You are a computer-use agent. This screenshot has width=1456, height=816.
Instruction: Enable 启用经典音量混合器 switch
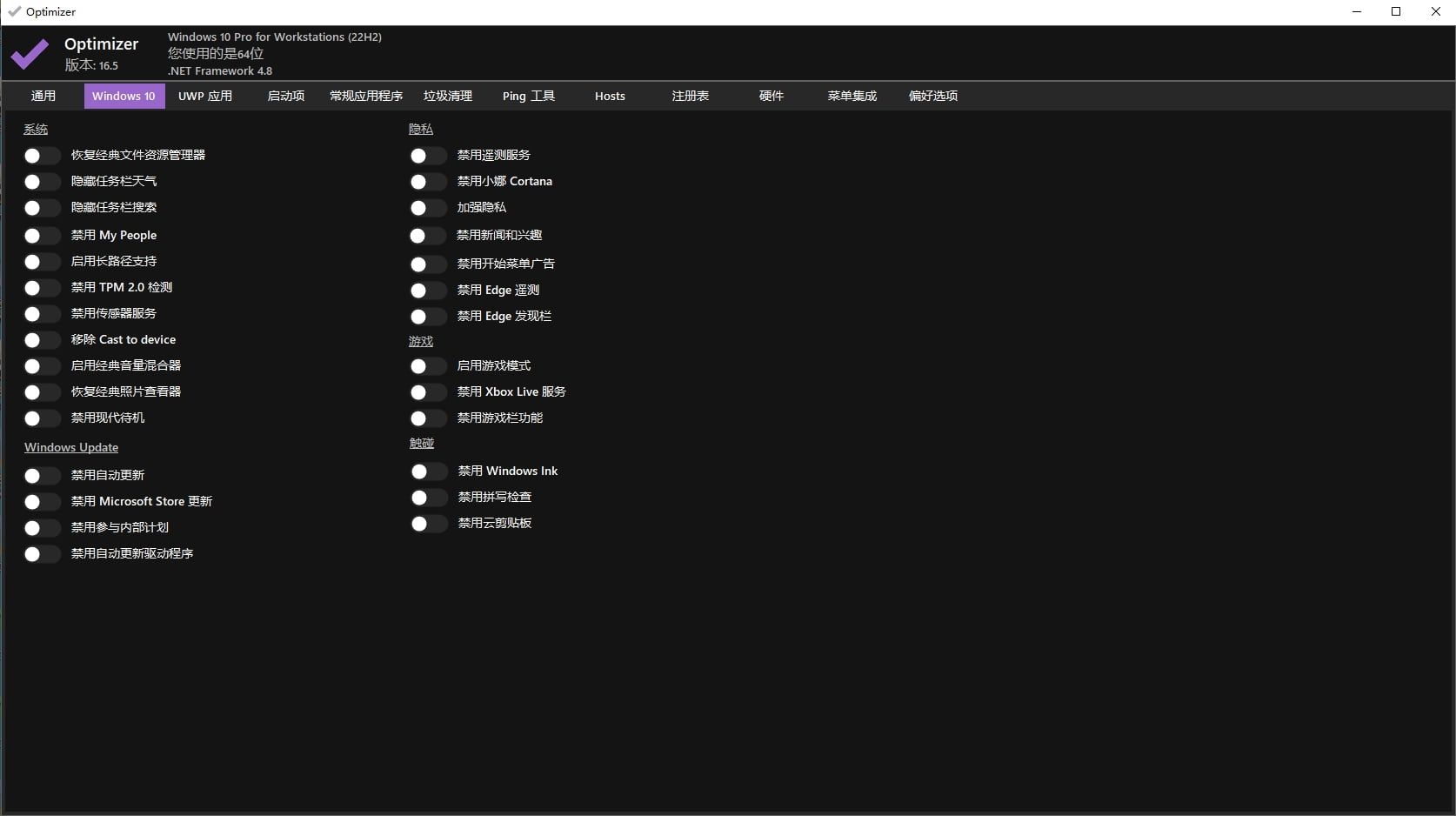(41, 366)
